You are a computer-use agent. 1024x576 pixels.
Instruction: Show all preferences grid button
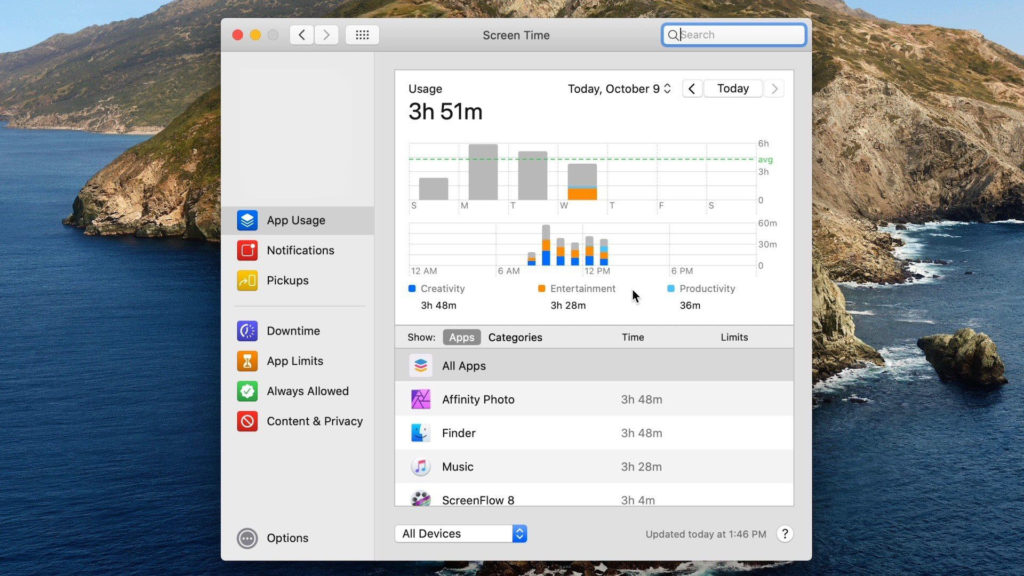(x=362, y=35)
